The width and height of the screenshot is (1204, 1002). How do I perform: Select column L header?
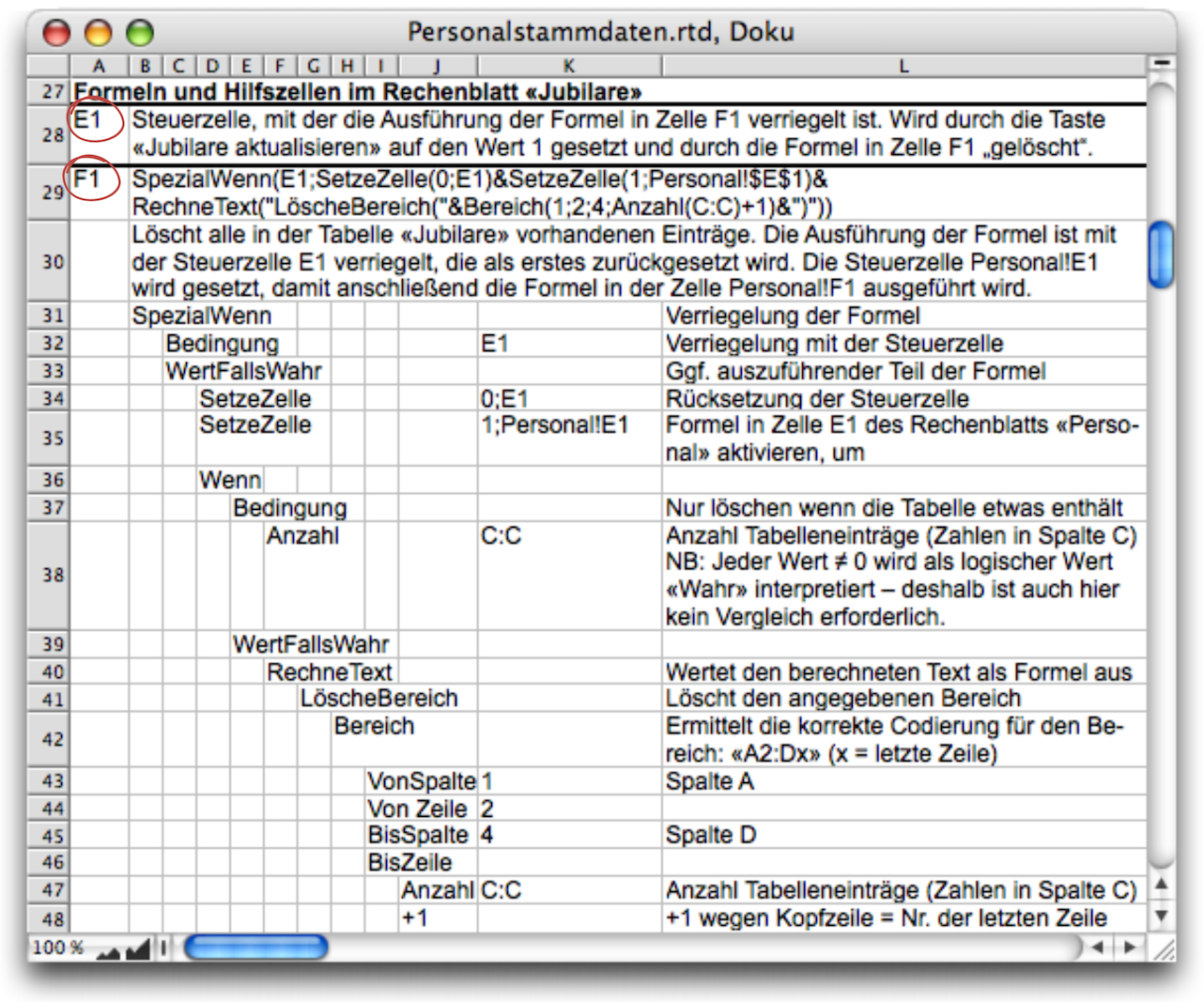tap(903, 66)
